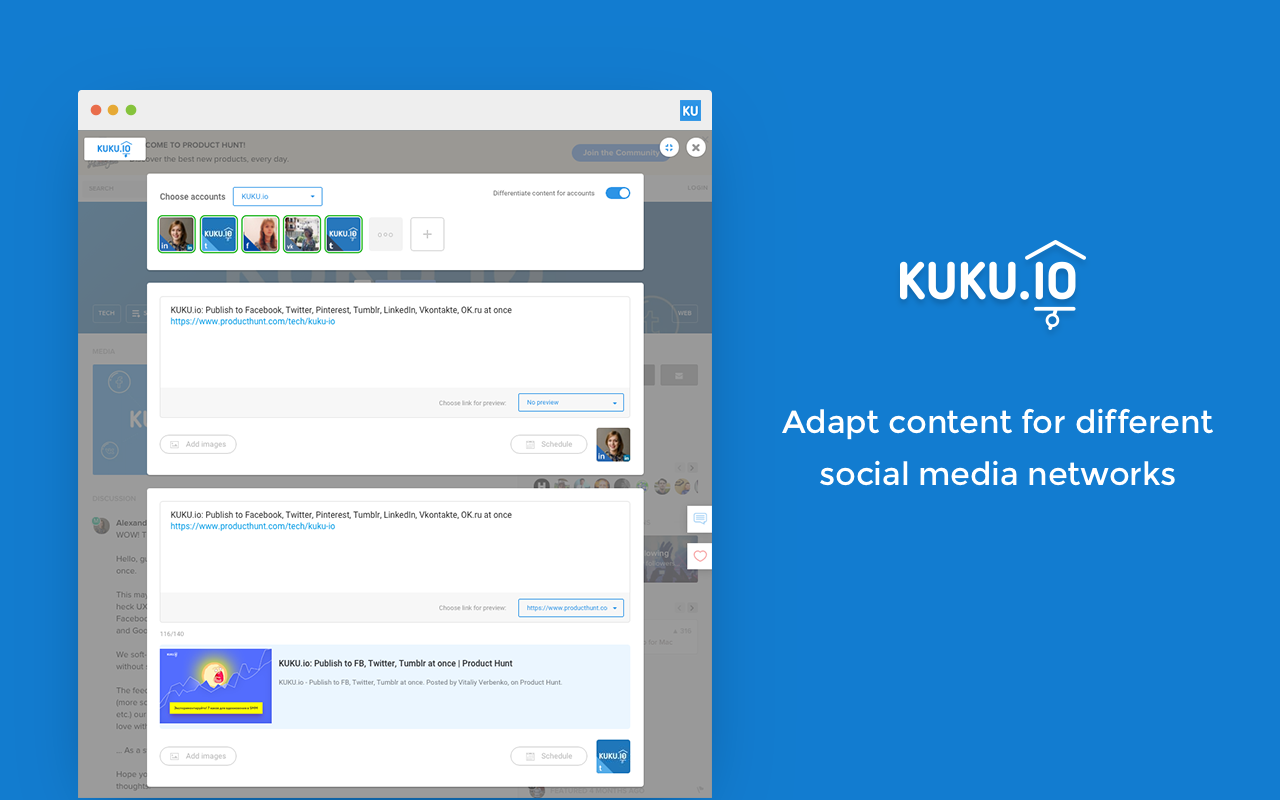Click the 116/140 character counter
The image size is (1280, 800).
click(x=172, y=634)
